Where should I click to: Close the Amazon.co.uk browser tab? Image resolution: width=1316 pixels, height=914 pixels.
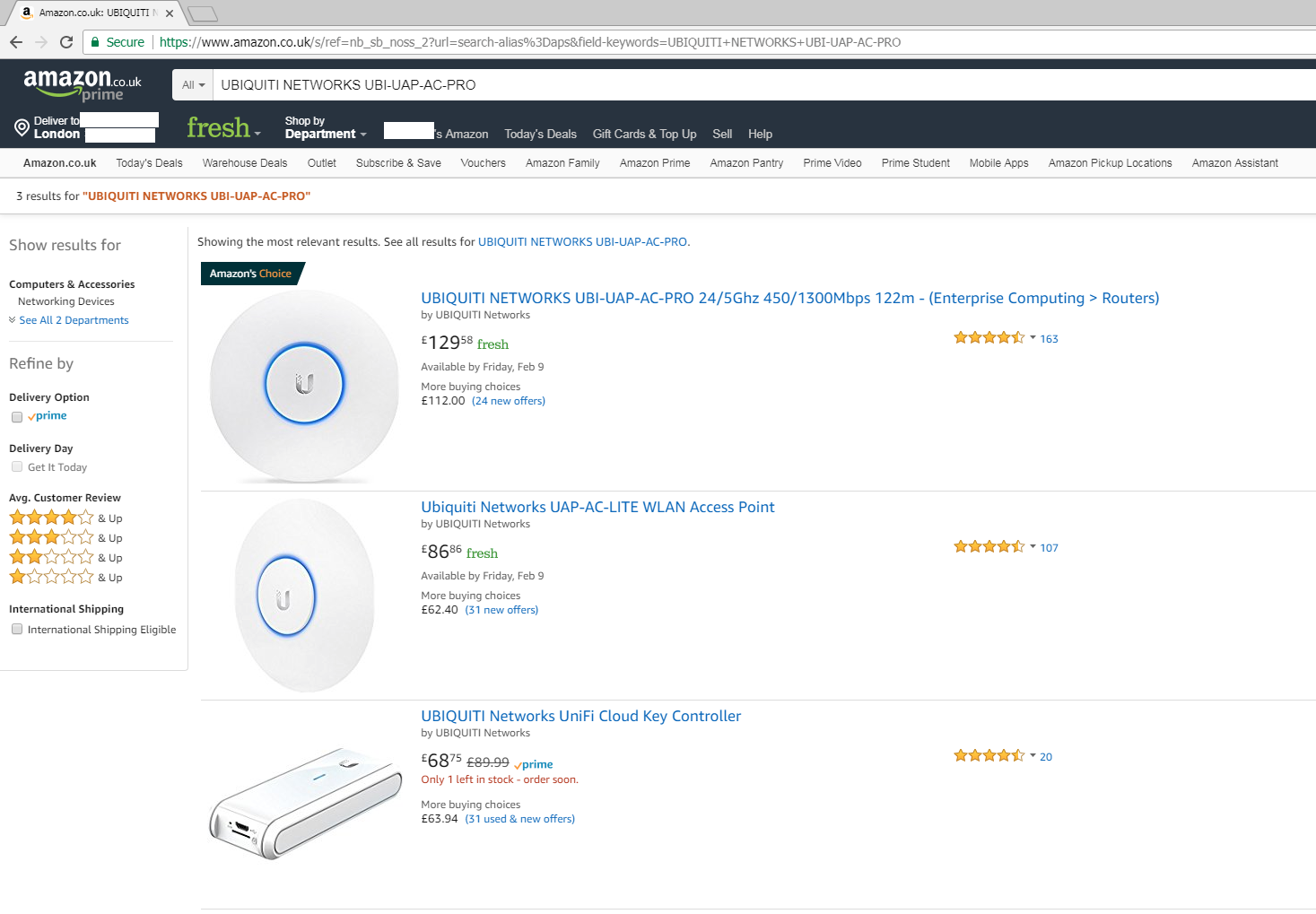pos(170,13)
